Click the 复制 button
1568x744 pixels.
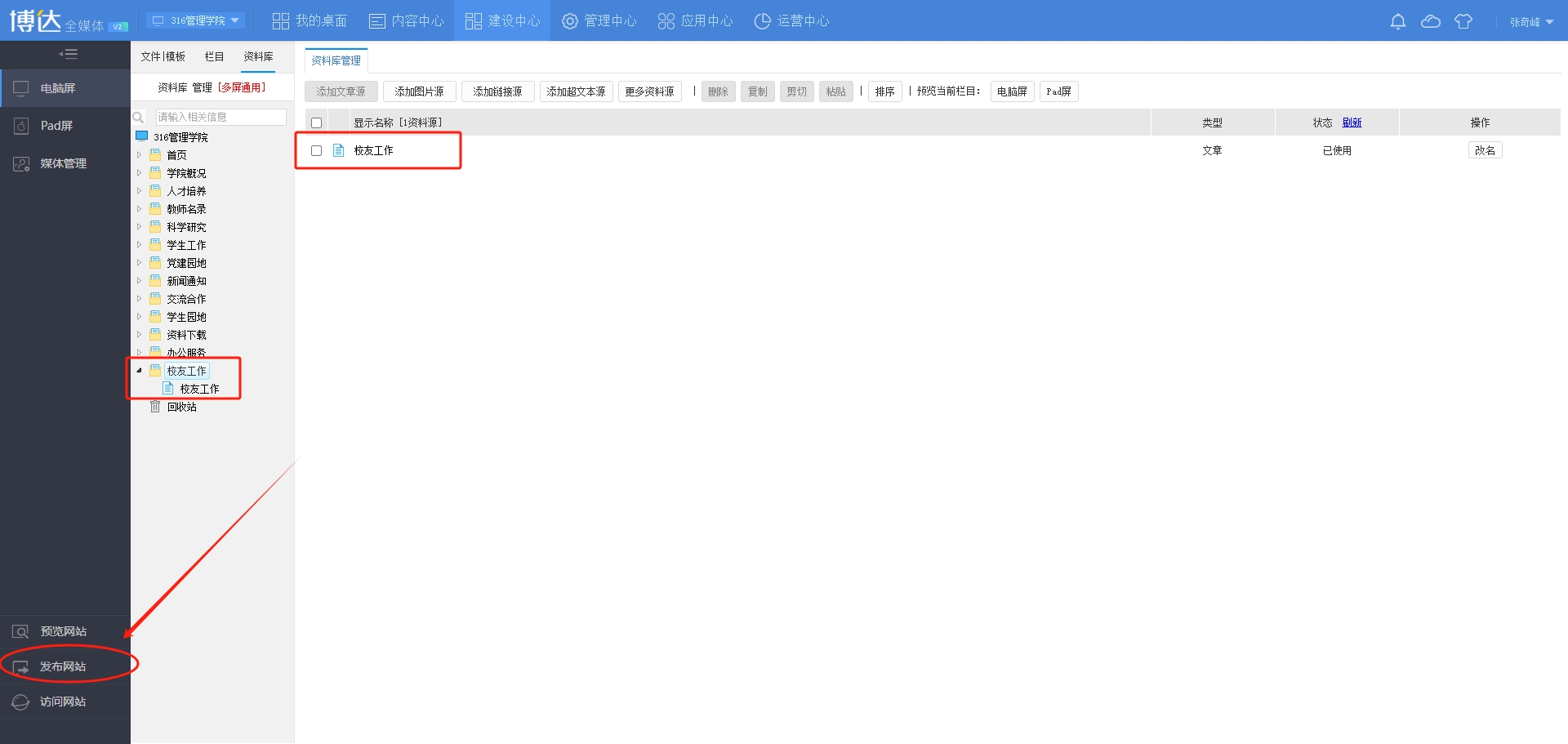click(758, 91)
